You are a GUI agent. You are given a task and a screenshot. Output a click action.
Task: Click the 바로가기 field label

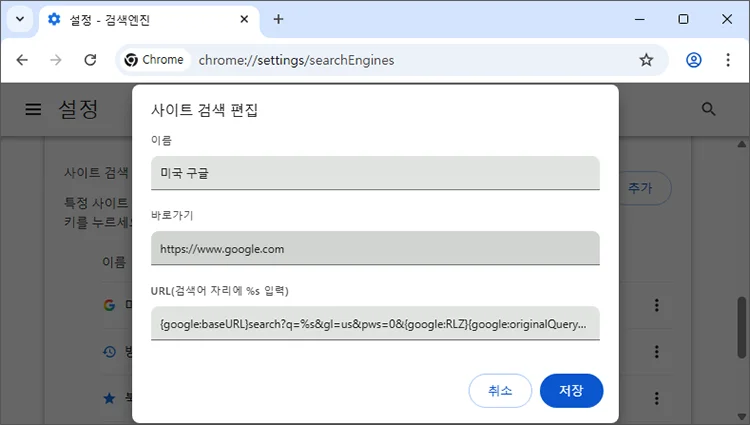point(172,216)
